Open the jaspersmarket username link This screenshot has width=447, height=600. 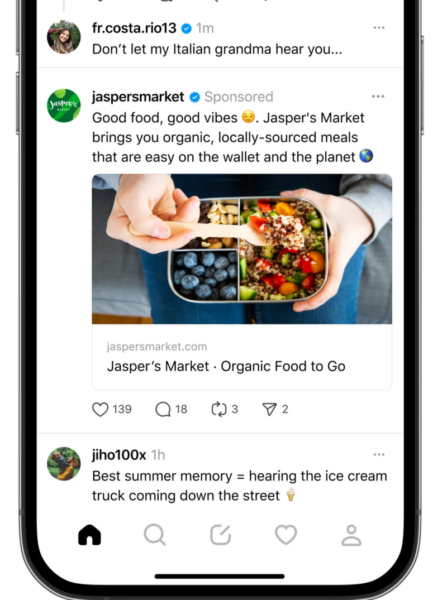click(138, 97)
